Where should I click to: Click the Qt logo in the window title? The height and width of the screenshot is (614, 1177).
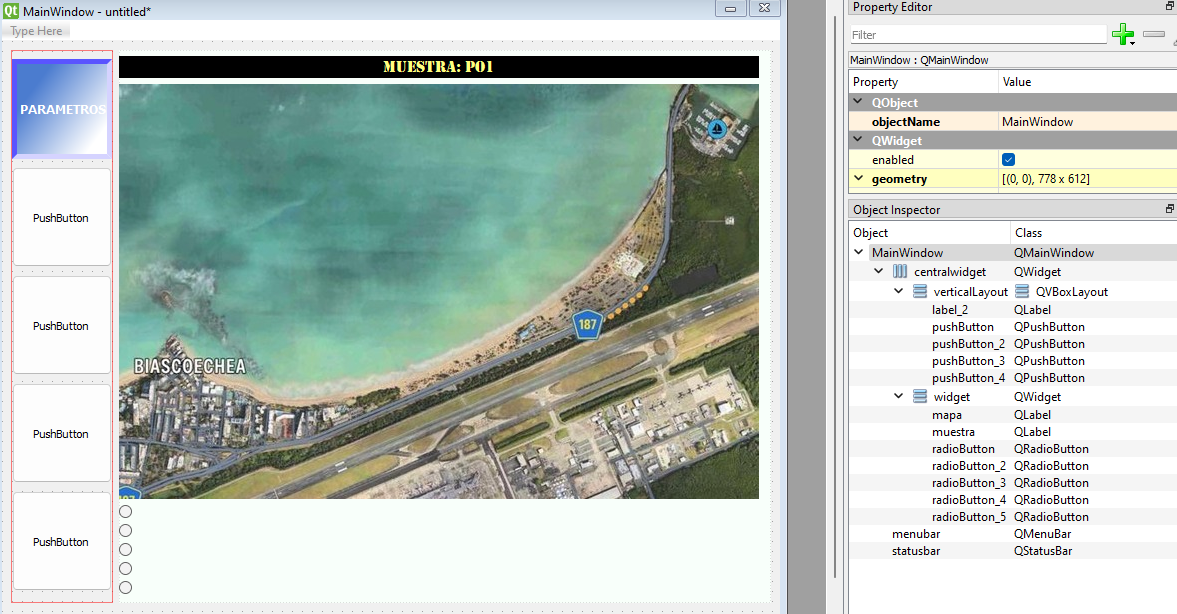10,10
